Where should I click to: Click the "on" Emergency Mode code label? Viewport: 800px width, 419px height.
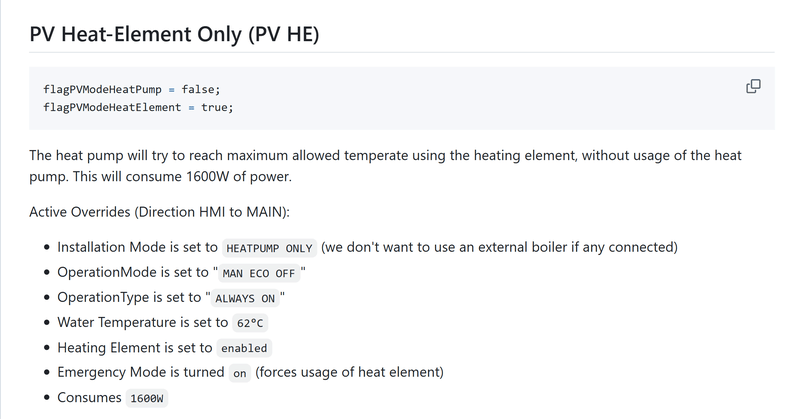coord(239,373)
